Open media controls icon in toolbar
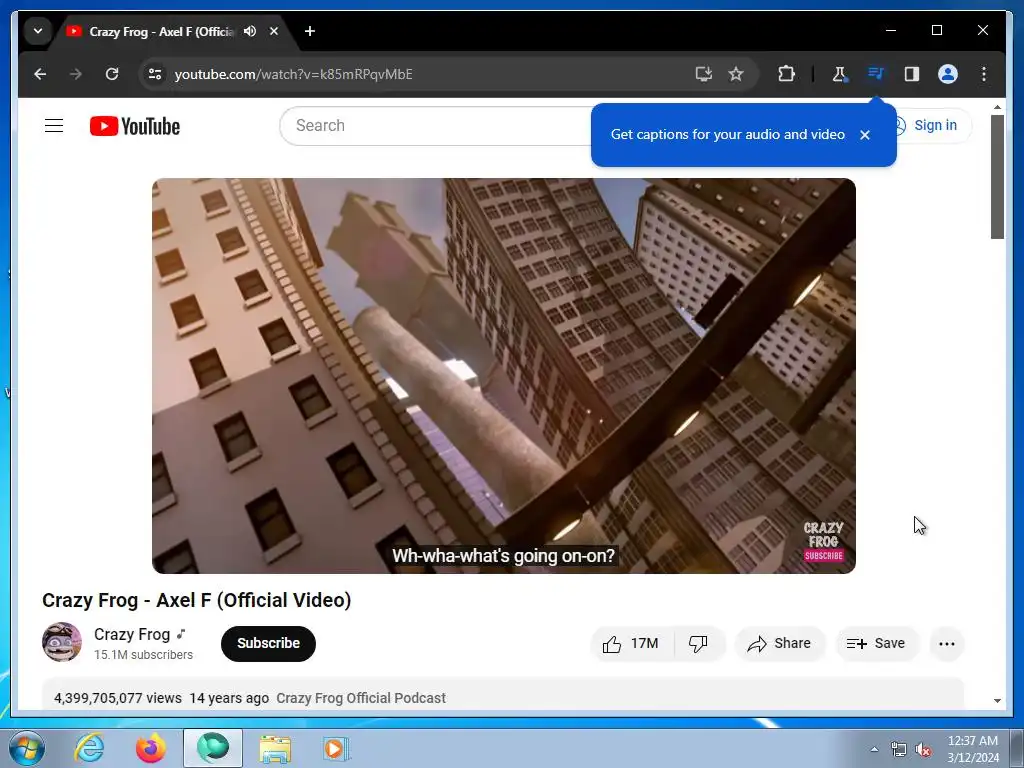The height and width of the screenshot is (768, 1024). pyautogui.click(x=876, y=74)
